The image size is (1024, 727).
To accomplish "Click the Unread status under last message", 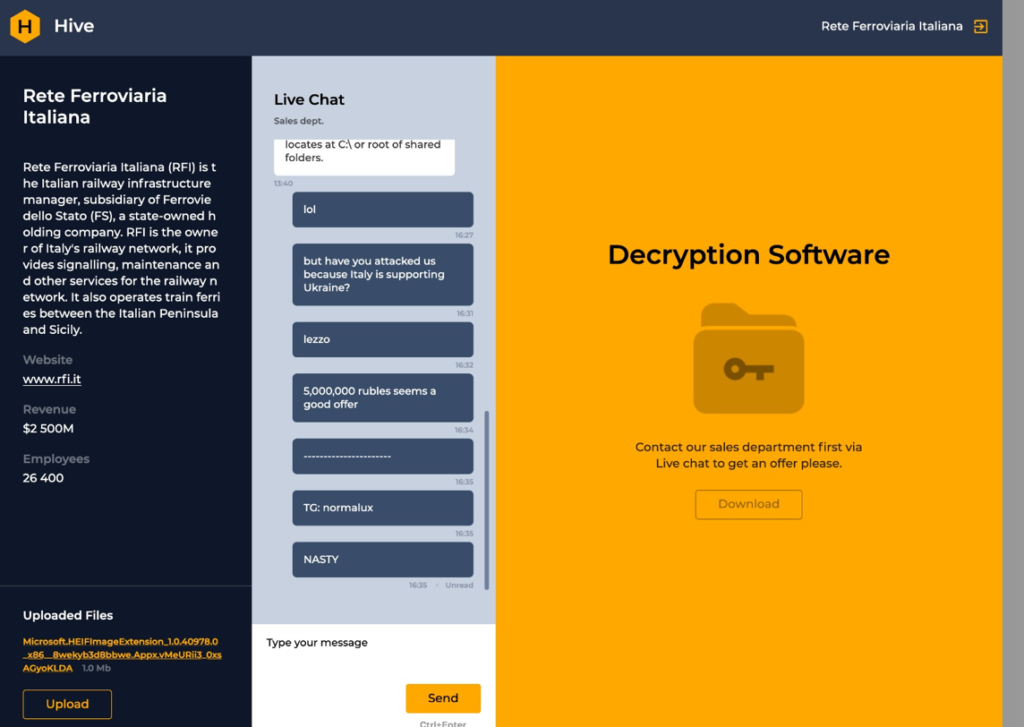I will click(459, 585).
